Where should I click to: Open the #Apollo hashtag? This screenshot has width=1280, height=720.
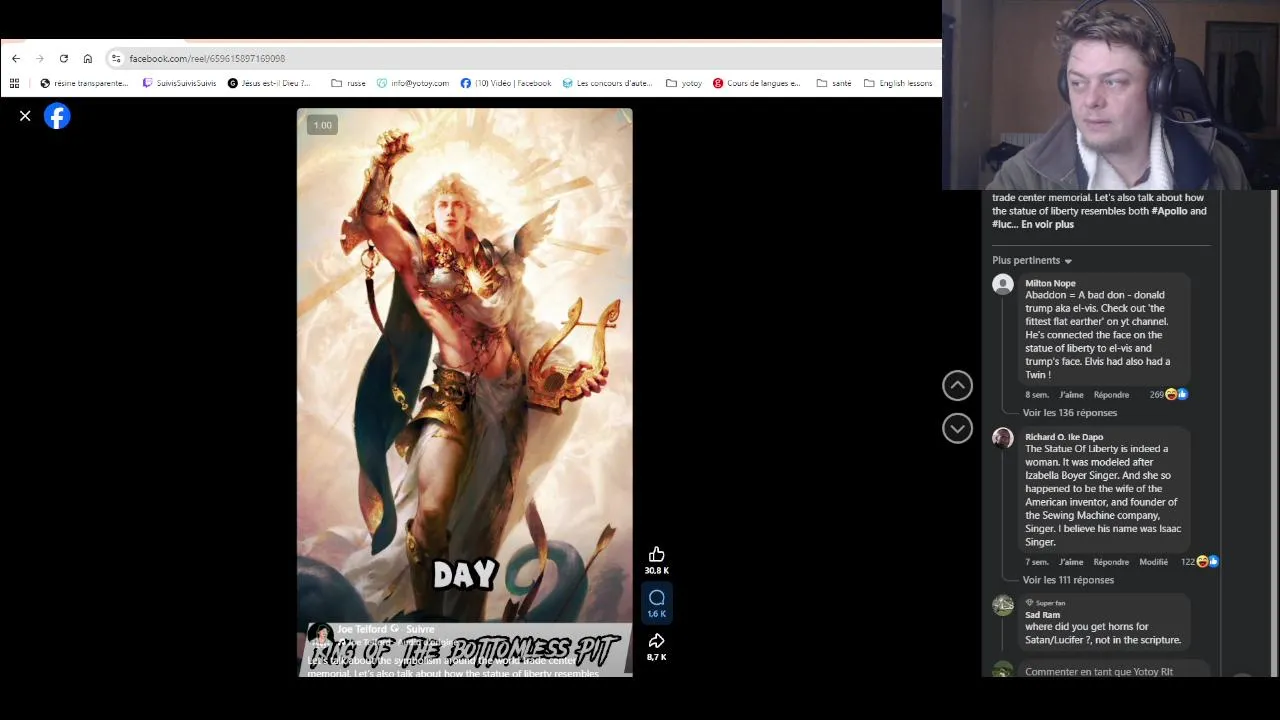pyautogui.click(x=1169, y=211)
